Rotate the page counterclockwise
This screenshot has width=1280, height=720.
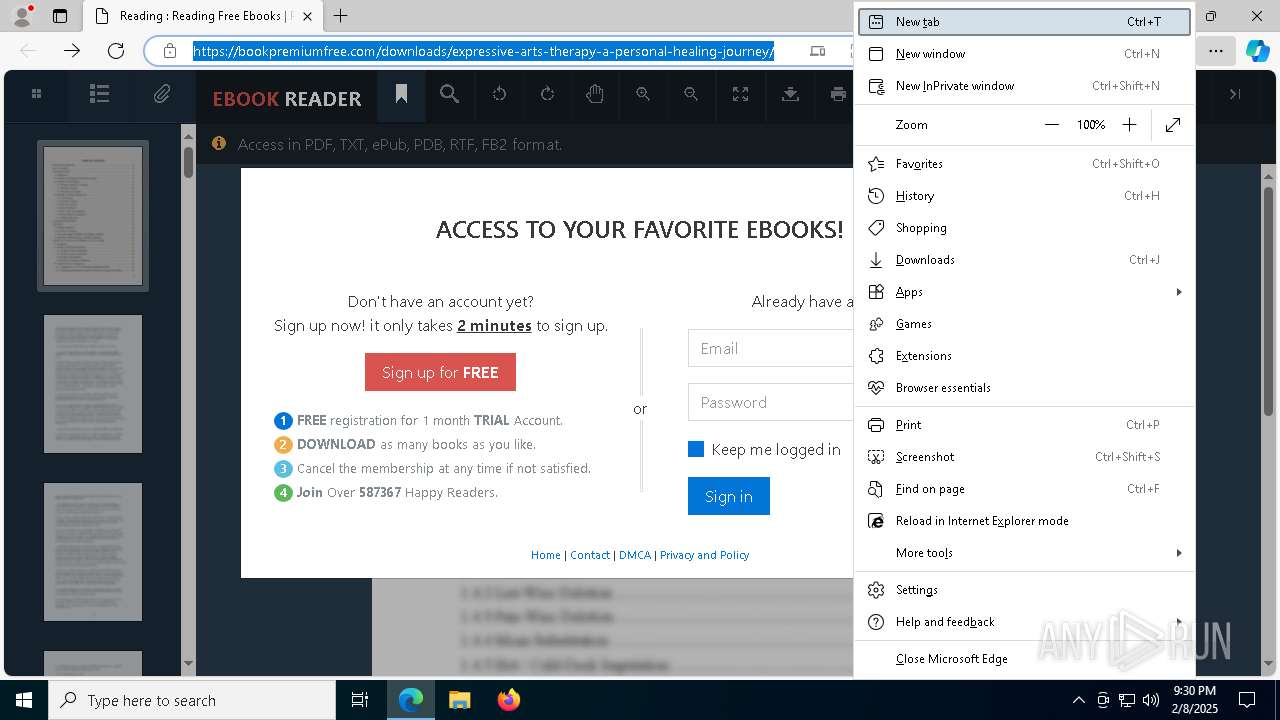499,94
